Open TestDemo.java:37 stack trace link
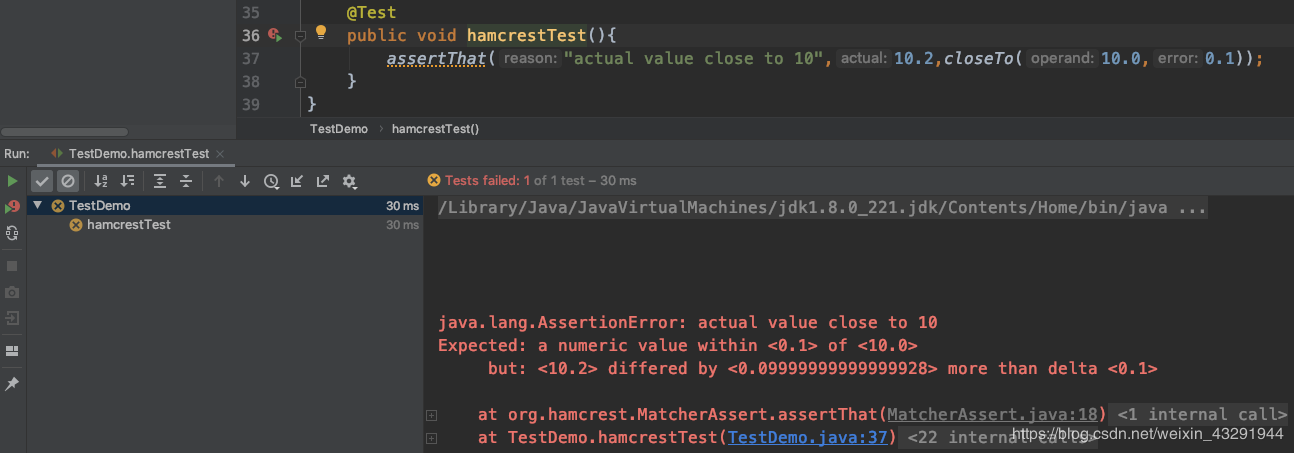 tap(807, 437)
